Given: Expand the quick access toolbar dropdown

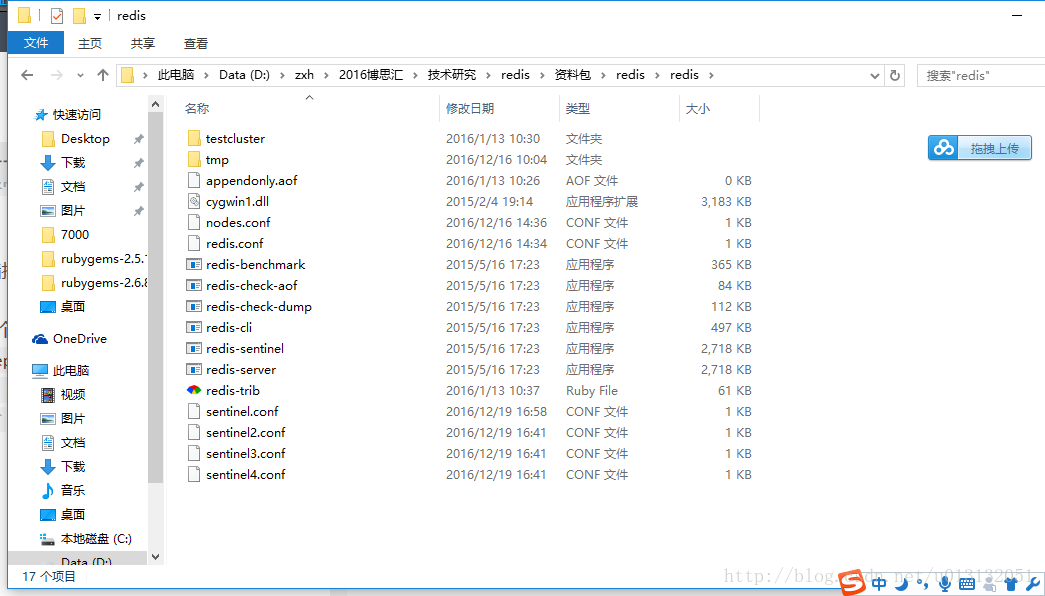Looking at the screenshot, I should click(97, 17).
